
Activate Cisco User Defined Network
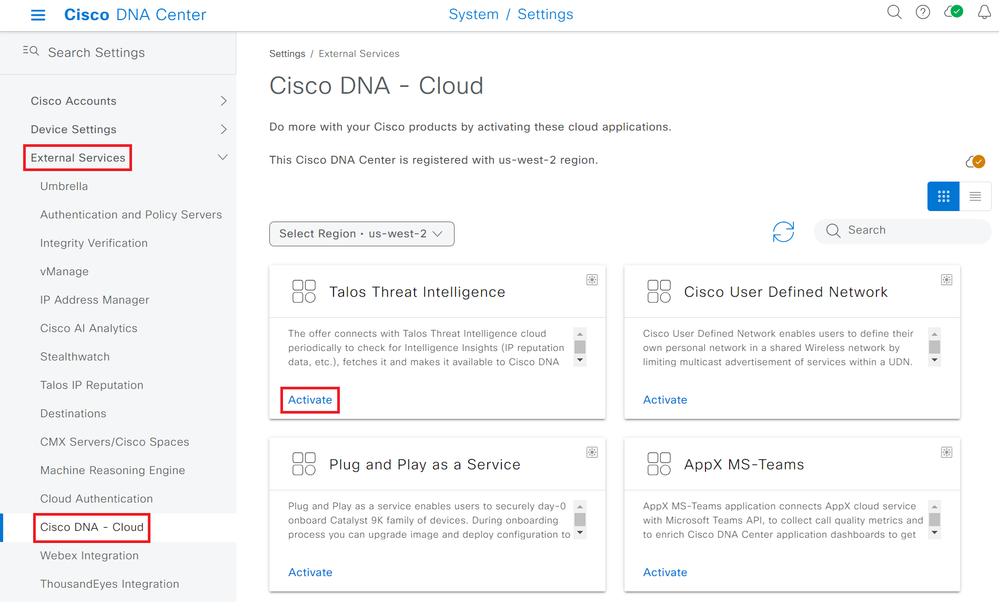pyautogui.click(x=665, y=400)
